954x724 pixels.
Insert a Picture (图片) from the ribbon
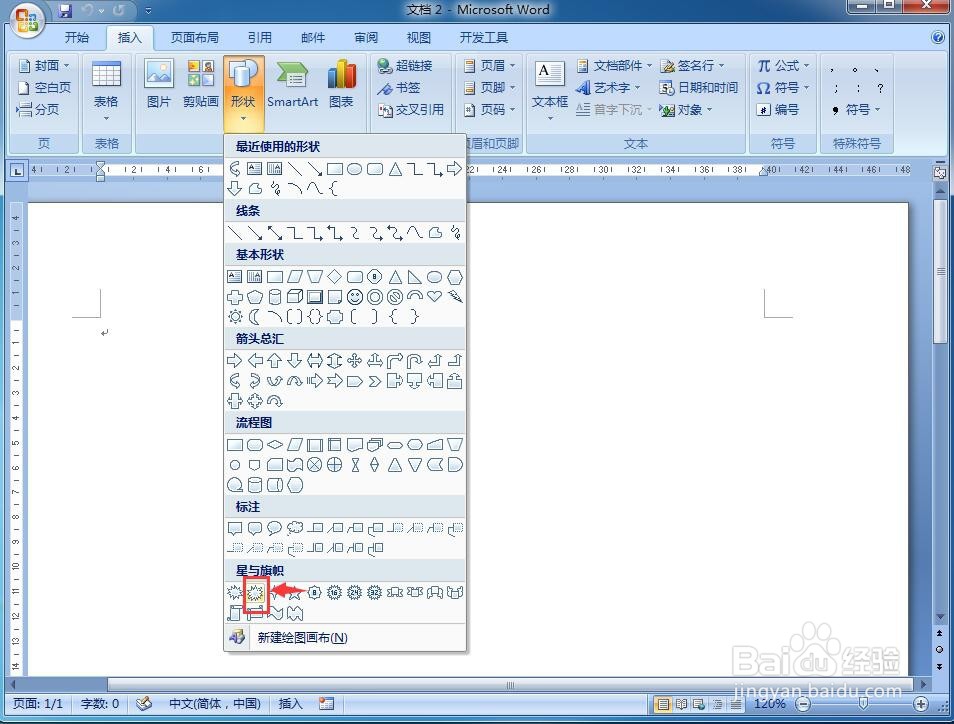159,84
